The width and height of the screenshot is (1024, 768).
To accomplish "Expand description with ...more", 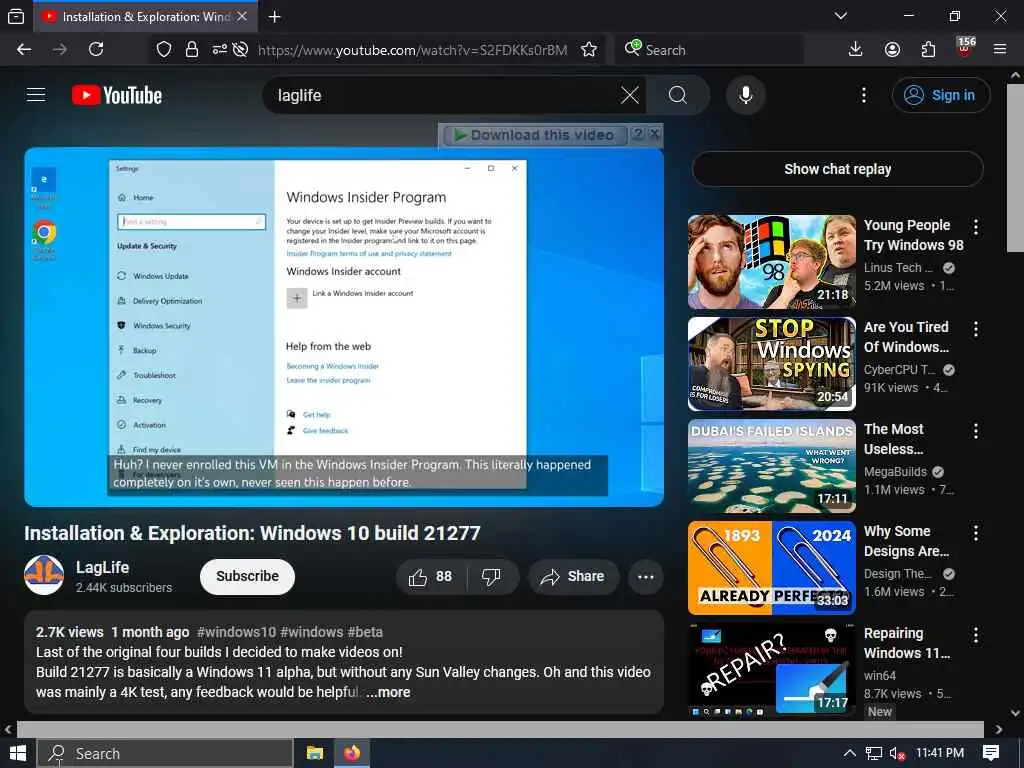I will 389,692.
